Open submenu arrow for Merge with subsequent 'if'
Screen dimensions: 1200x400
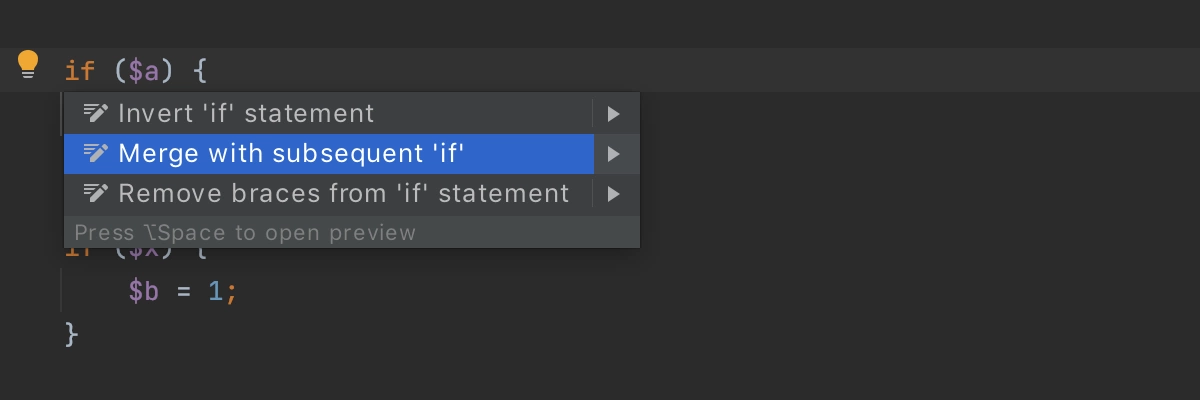pyautogui.click(x=614, y=154)
